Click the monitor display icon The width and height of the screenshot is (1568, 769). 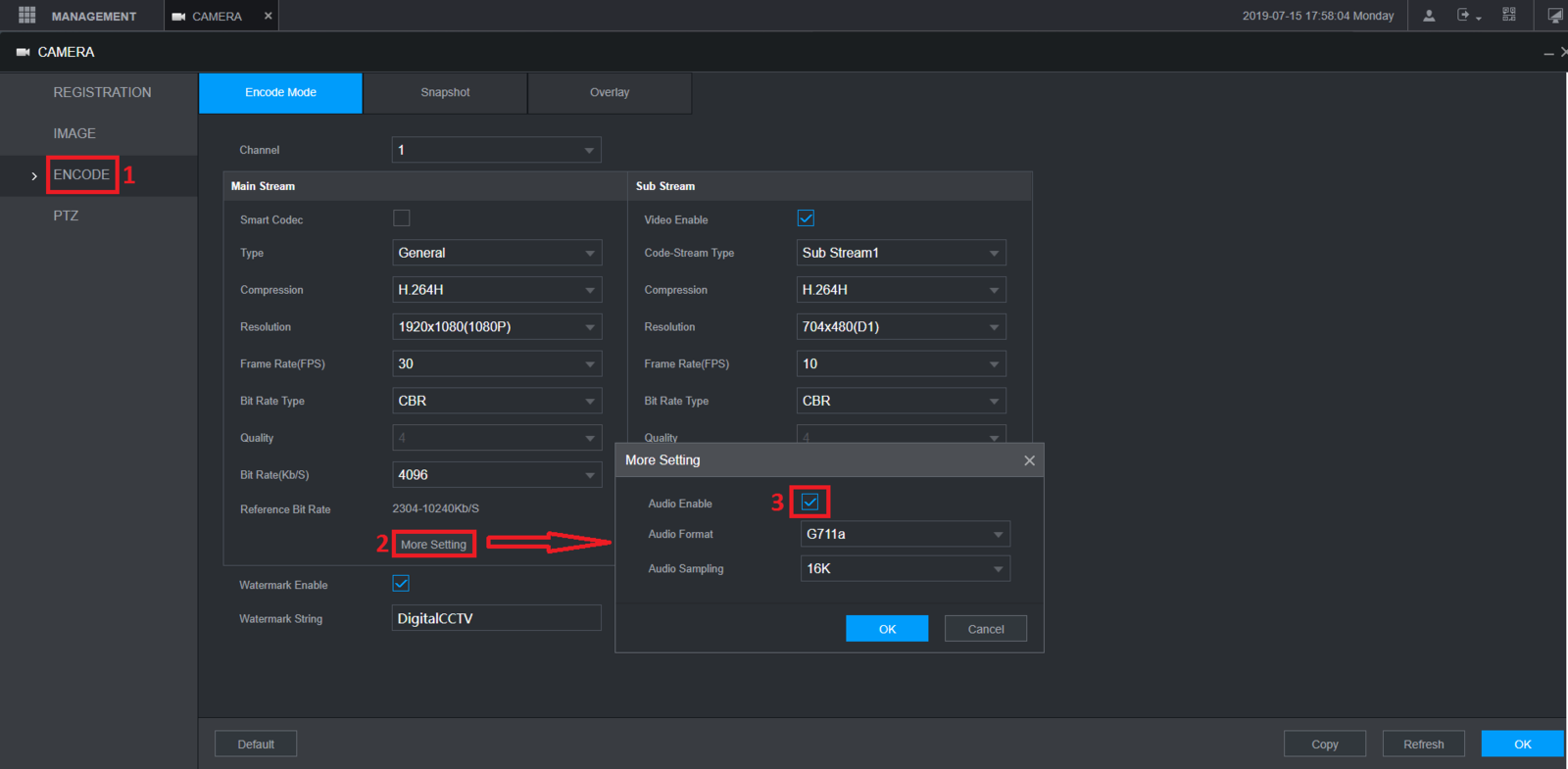tap(1554, 16)
